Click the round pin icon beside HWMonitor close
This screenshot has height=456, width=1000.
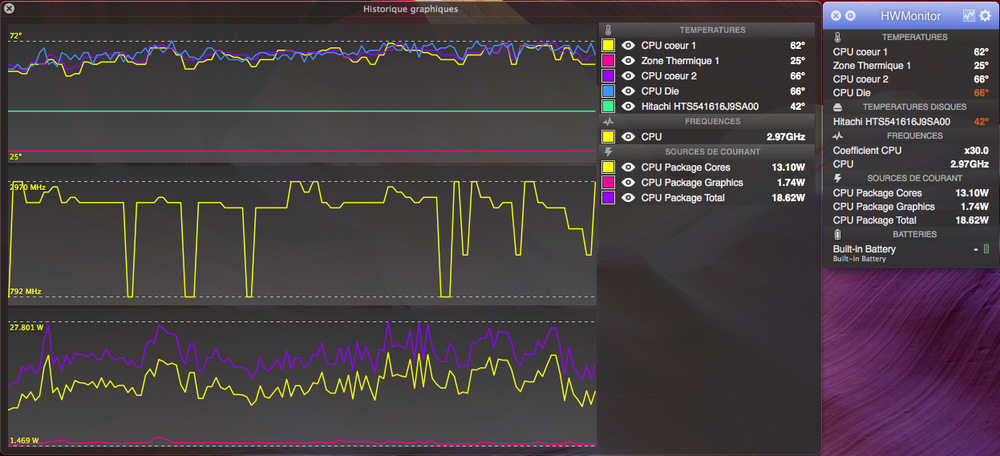coord(850,15)
